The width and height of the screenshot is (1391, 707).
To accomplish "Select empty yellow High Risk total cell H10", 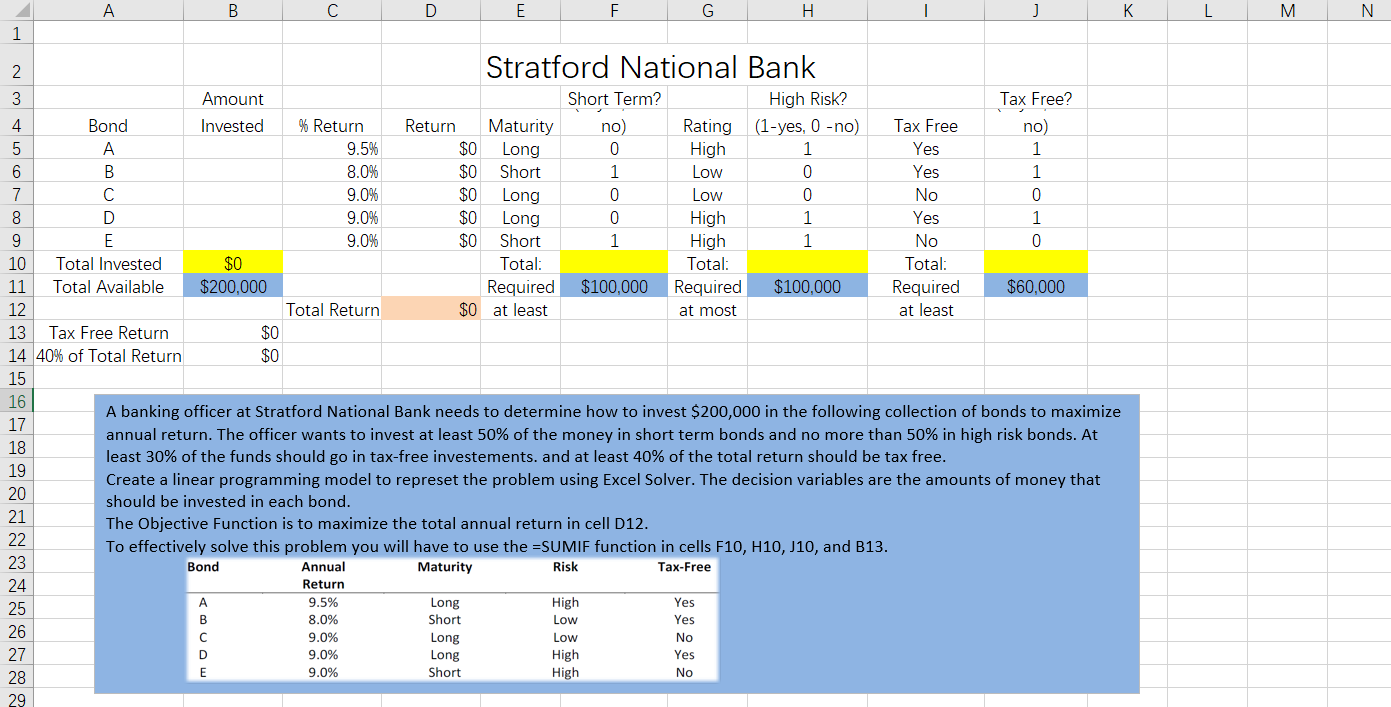I will (x=807, y=263).
